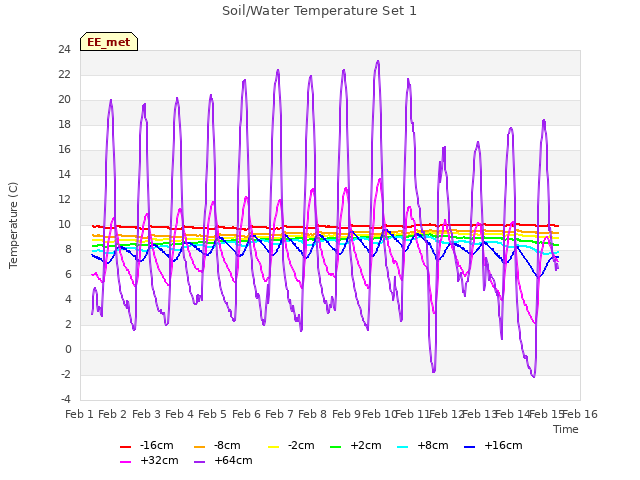640x480 pixels.
Task: Click the -2 y-axis tick label
Action: [x=66, y=374]
